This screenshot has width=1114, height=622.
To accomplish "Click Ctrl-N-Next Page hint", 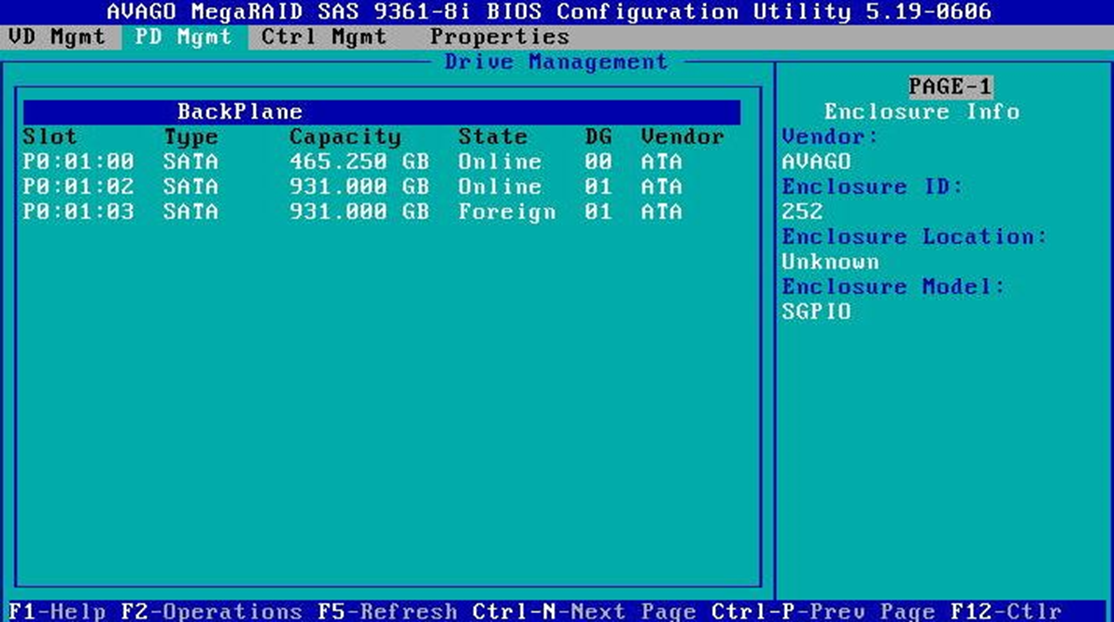I will point(584,611).
